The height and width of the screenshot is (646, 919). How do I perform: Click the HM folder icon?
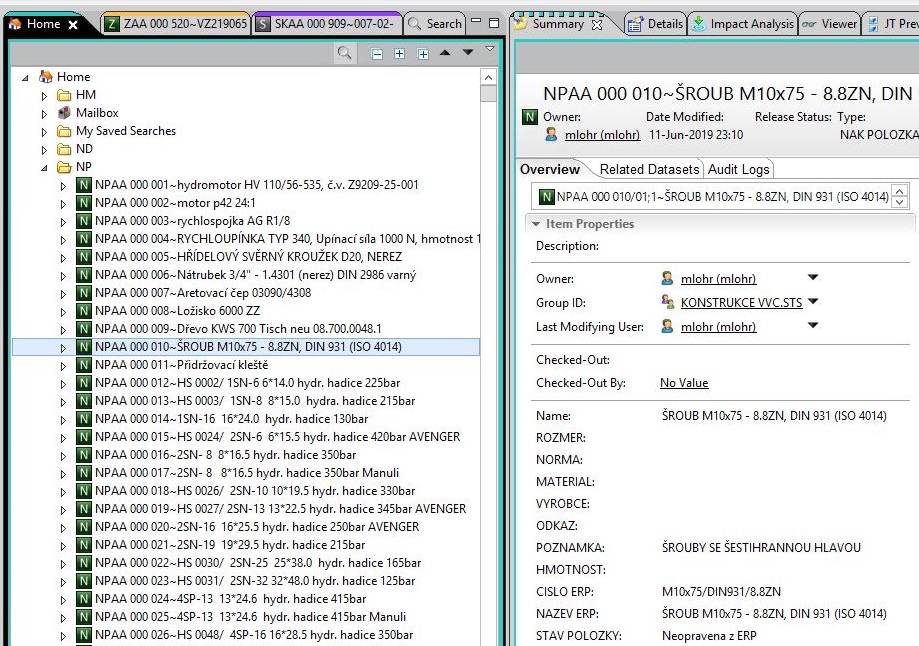[x=64, y=95]
